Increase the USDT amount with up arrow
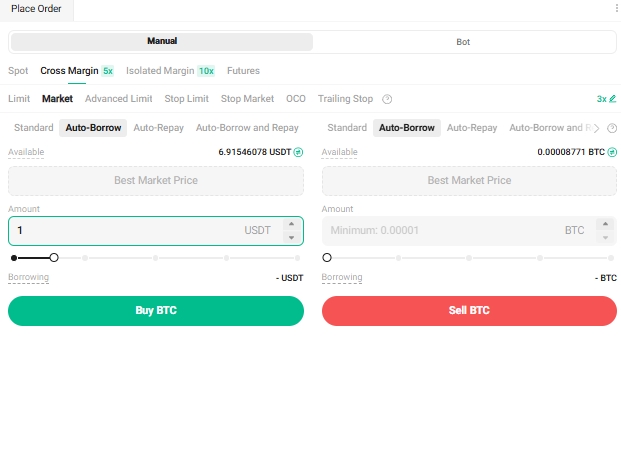Image resolution: width=621 pixels, height=474 pixels. (290, 224)
